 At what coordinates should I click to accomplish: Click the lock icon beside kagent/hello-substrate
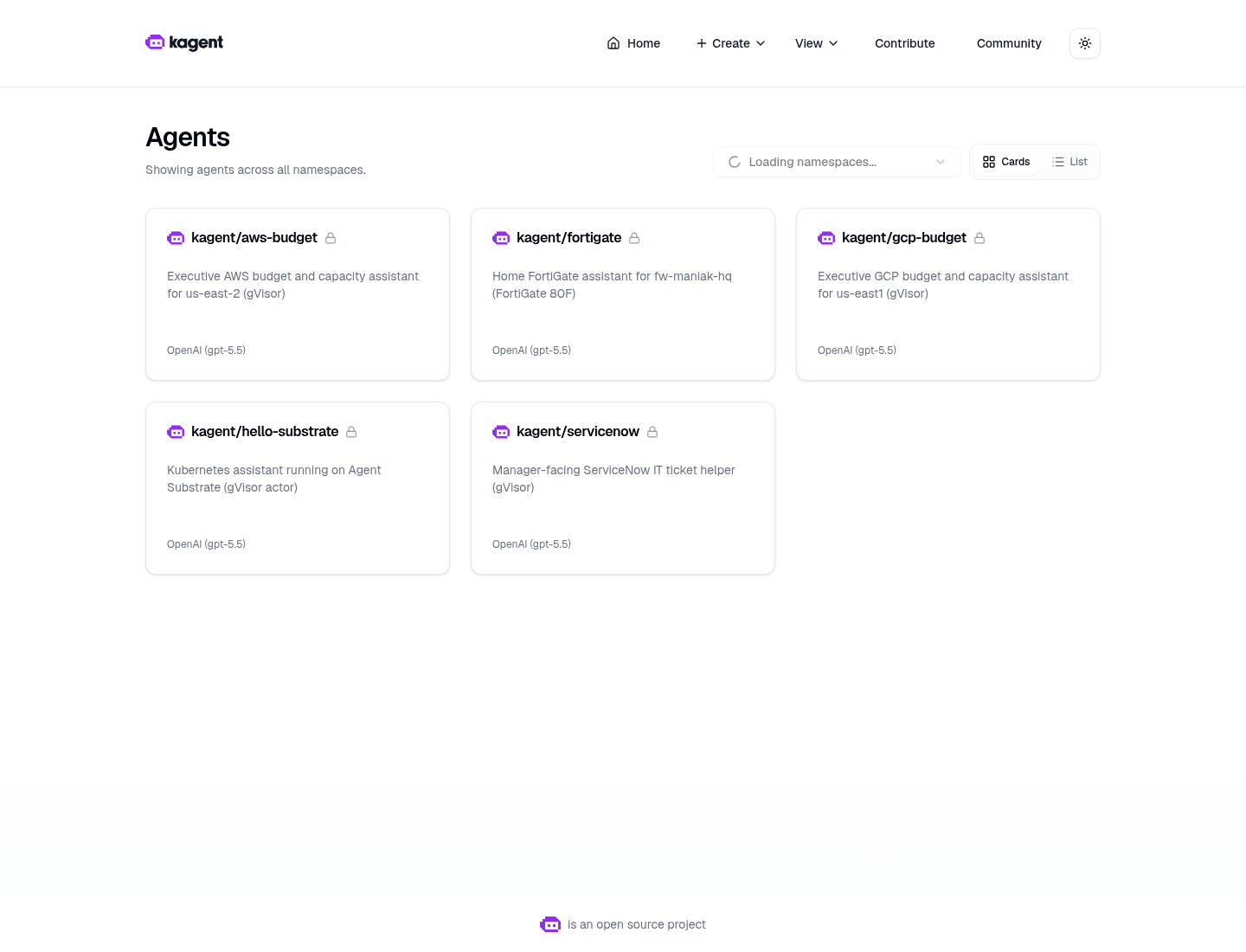[x=351, y=432]
